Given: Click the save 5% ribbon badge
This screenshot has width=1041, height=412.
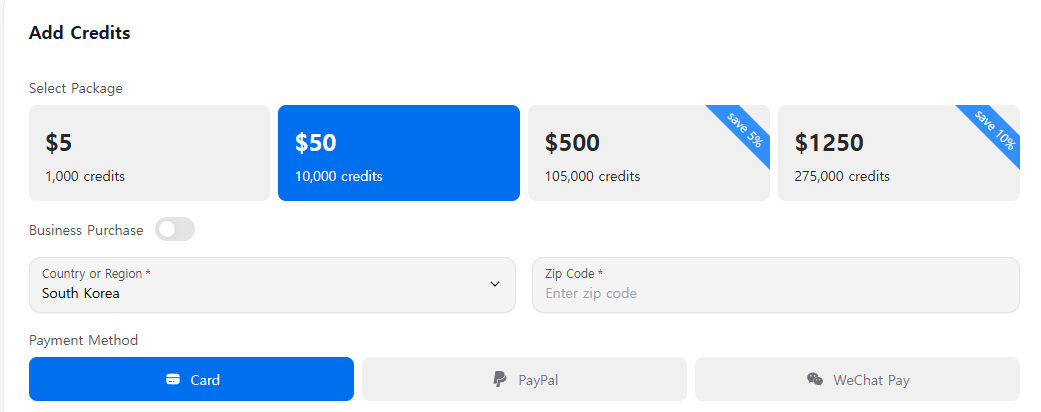Looking at the screenshot, I should (x=745, y=130).
